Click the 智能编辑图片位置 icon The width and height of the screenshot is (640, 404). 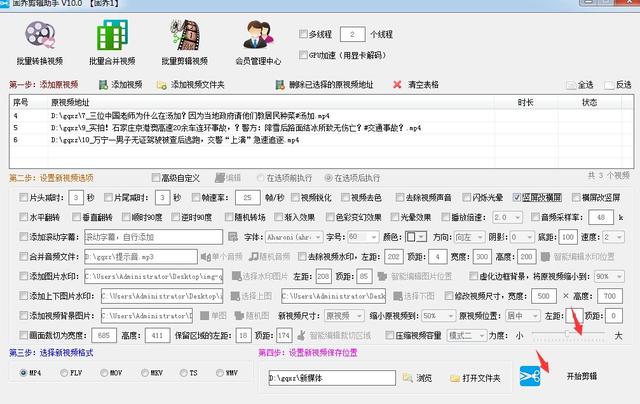[382, 276]
